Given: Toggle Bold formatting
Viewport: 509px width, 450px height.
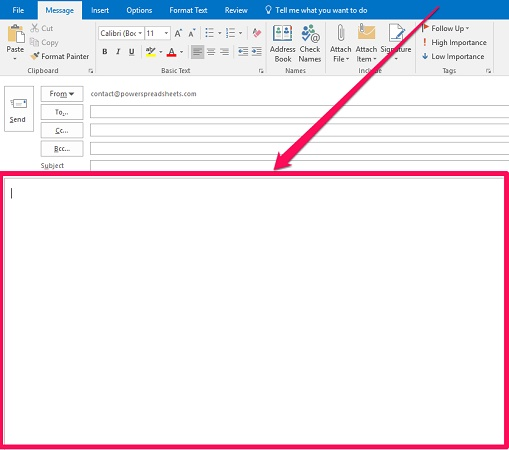Looking at the screenshot, I should tap(105, 52).
